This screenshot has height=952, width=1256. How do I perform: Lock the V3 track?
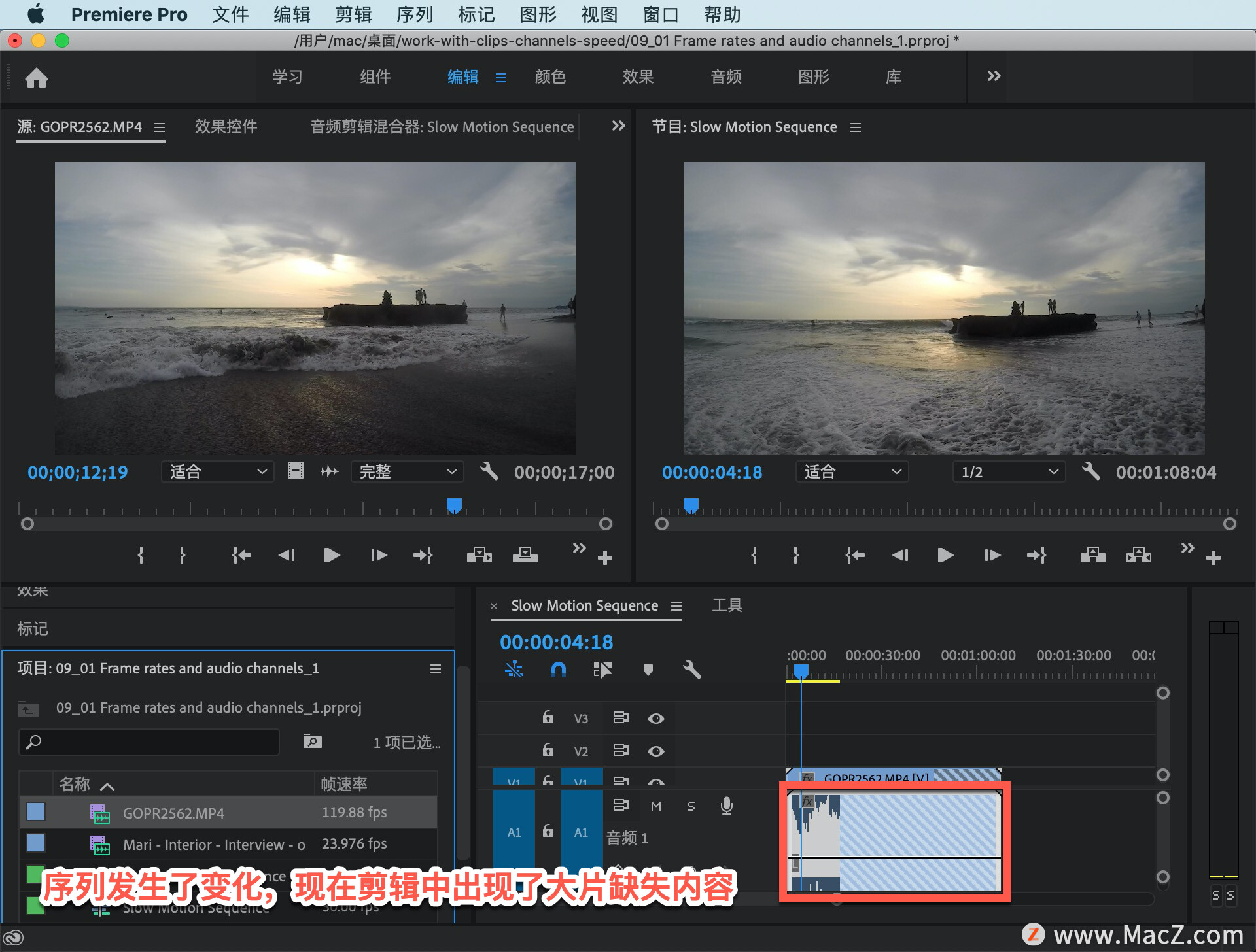tap(548, 717)
